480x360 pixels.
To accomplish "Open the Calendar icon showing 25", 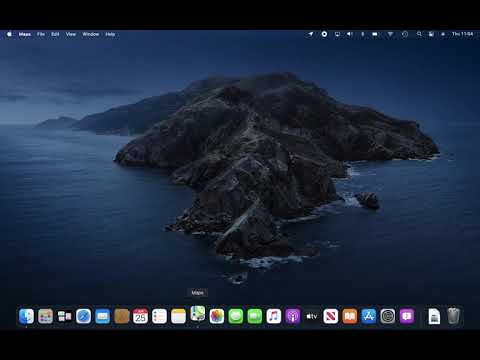I will click(140, 316).
